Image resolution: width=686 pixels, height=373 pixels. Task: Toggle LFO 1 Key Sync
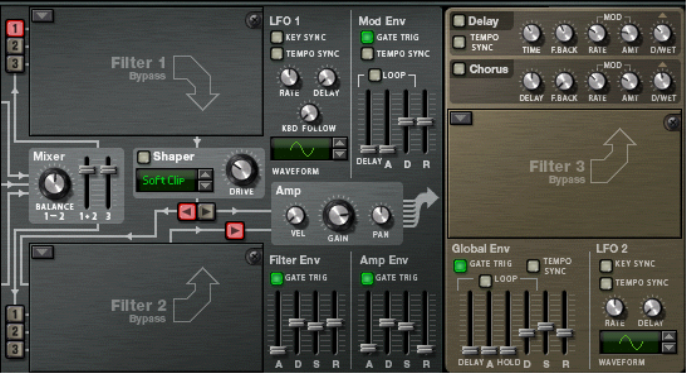(x=276, y=37)
